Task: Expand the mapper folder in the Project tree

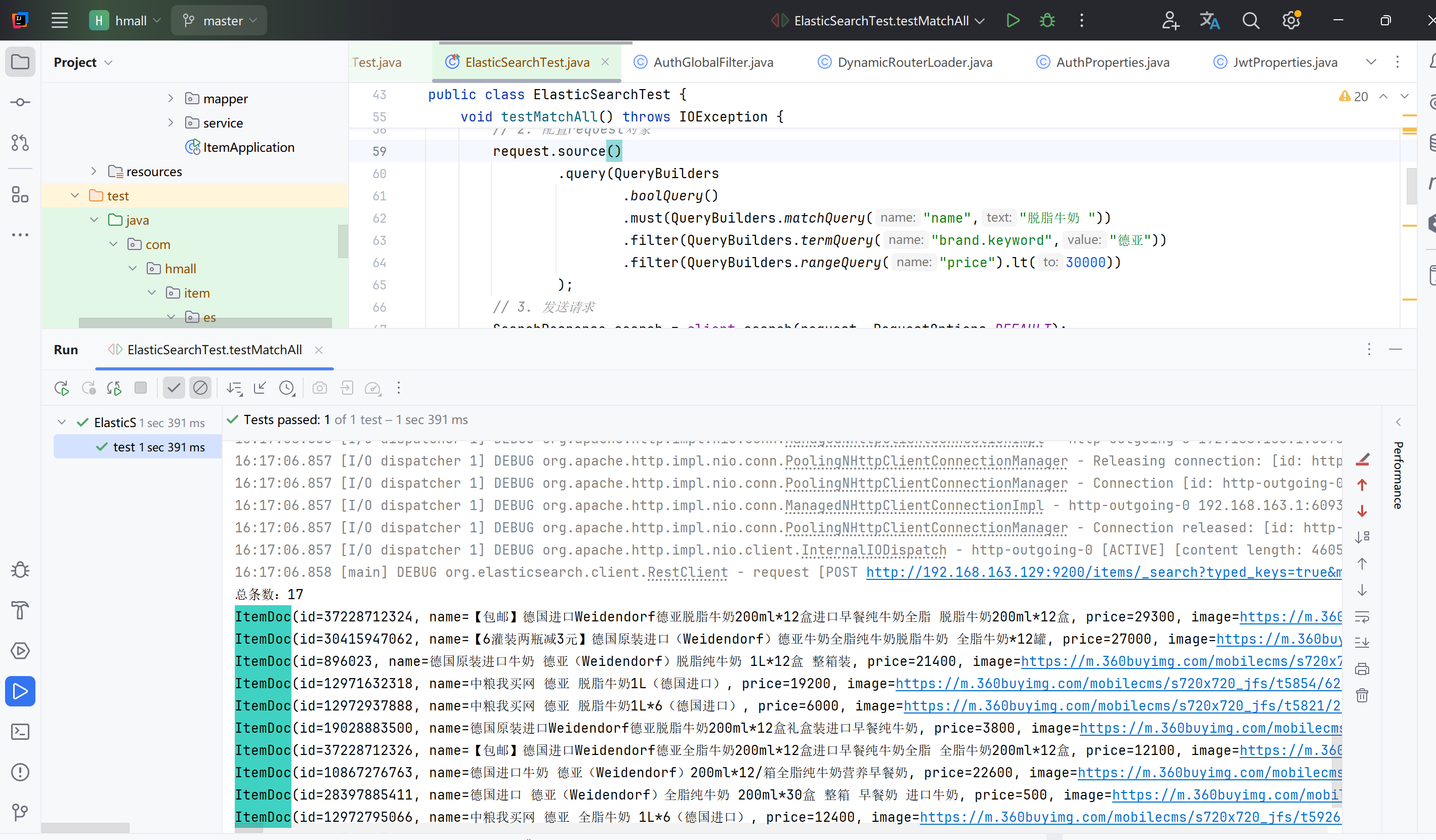Action: click(171, 99)
